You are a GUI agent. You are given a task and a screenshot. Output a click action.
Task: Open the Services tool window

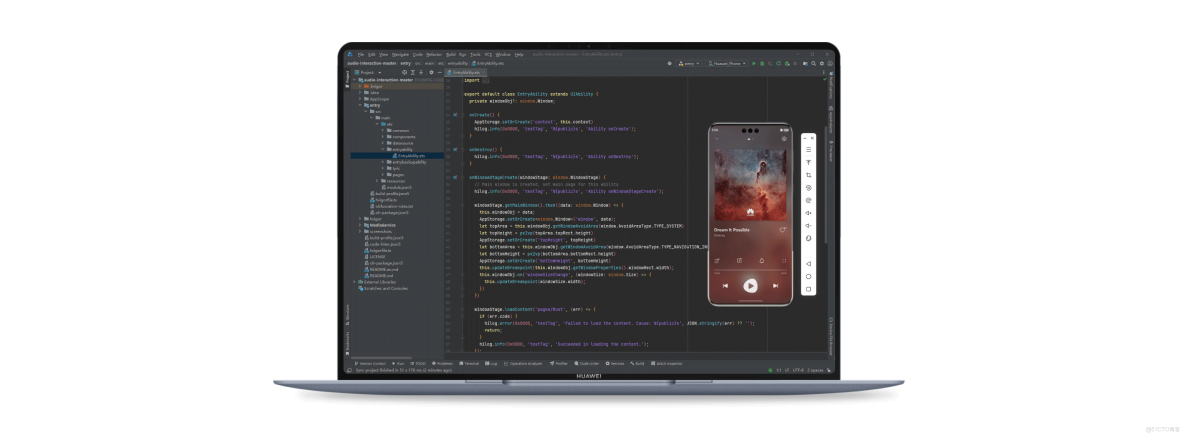click(615, 363)
